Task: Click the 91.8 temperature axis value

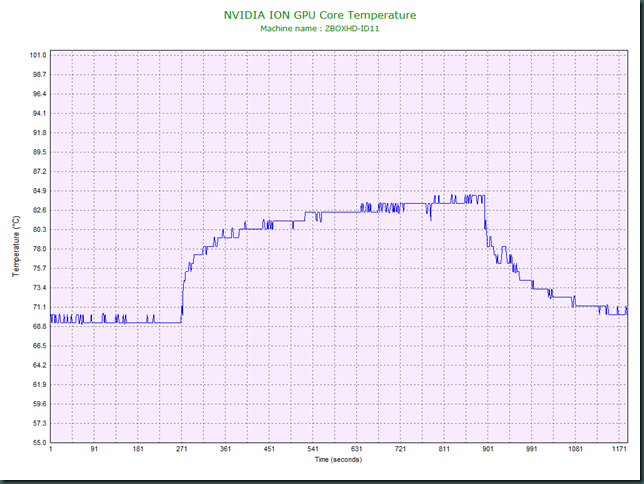Action: point(39,133)
